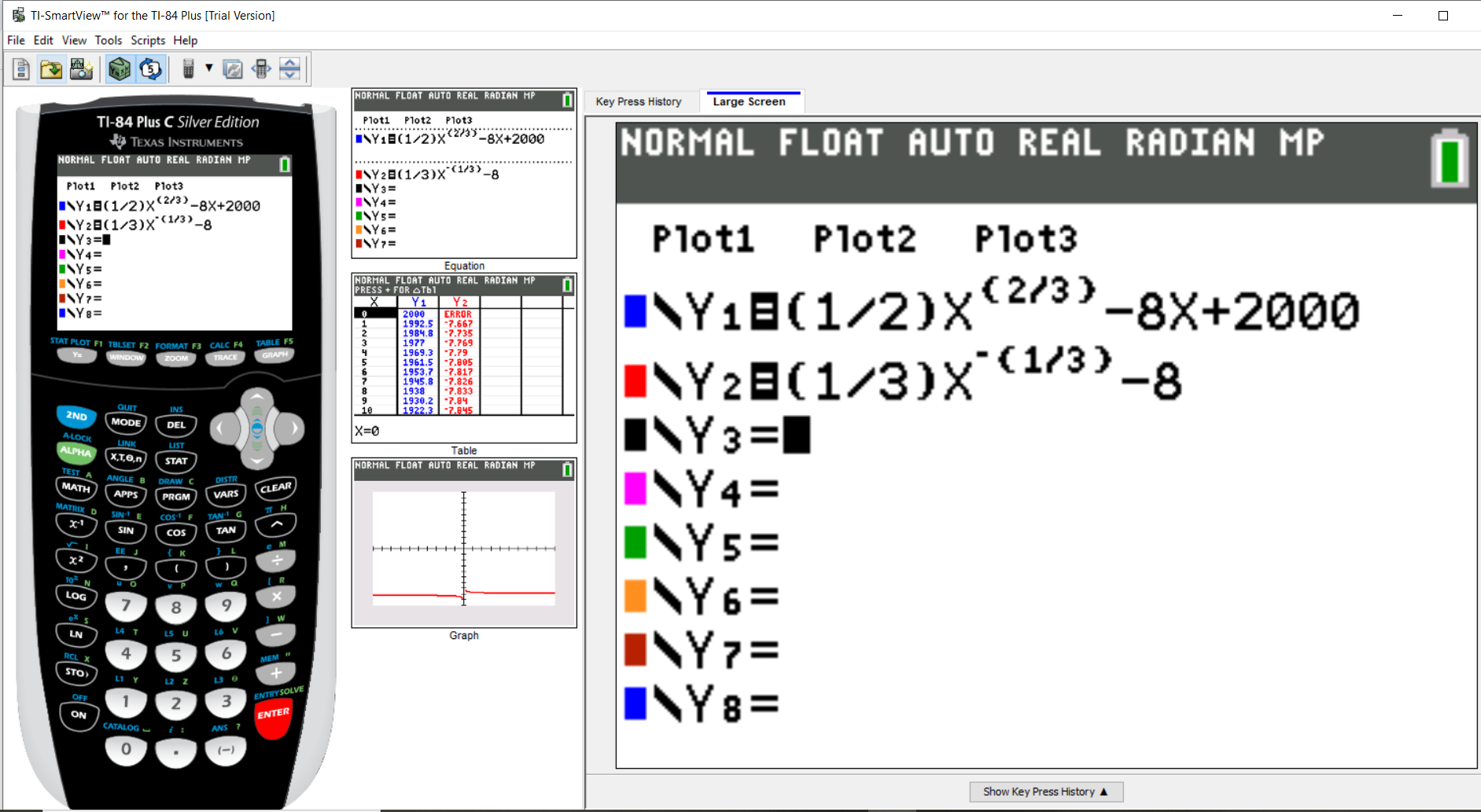
Task: Click Y1 blue color square in Large Screen
Action: tap(635, 311)
